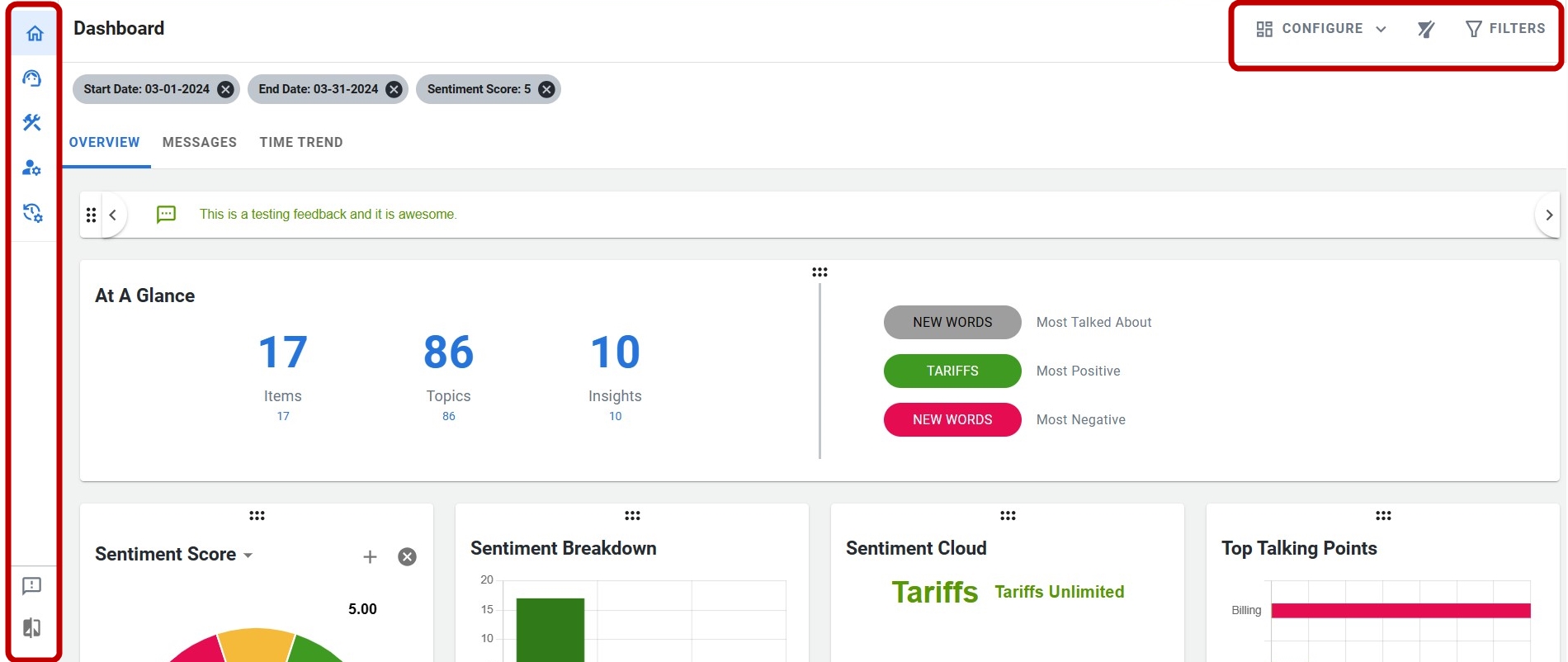1568x662 pixels.
Task: Open the Filters panel
Action: tap(1505, 29)
